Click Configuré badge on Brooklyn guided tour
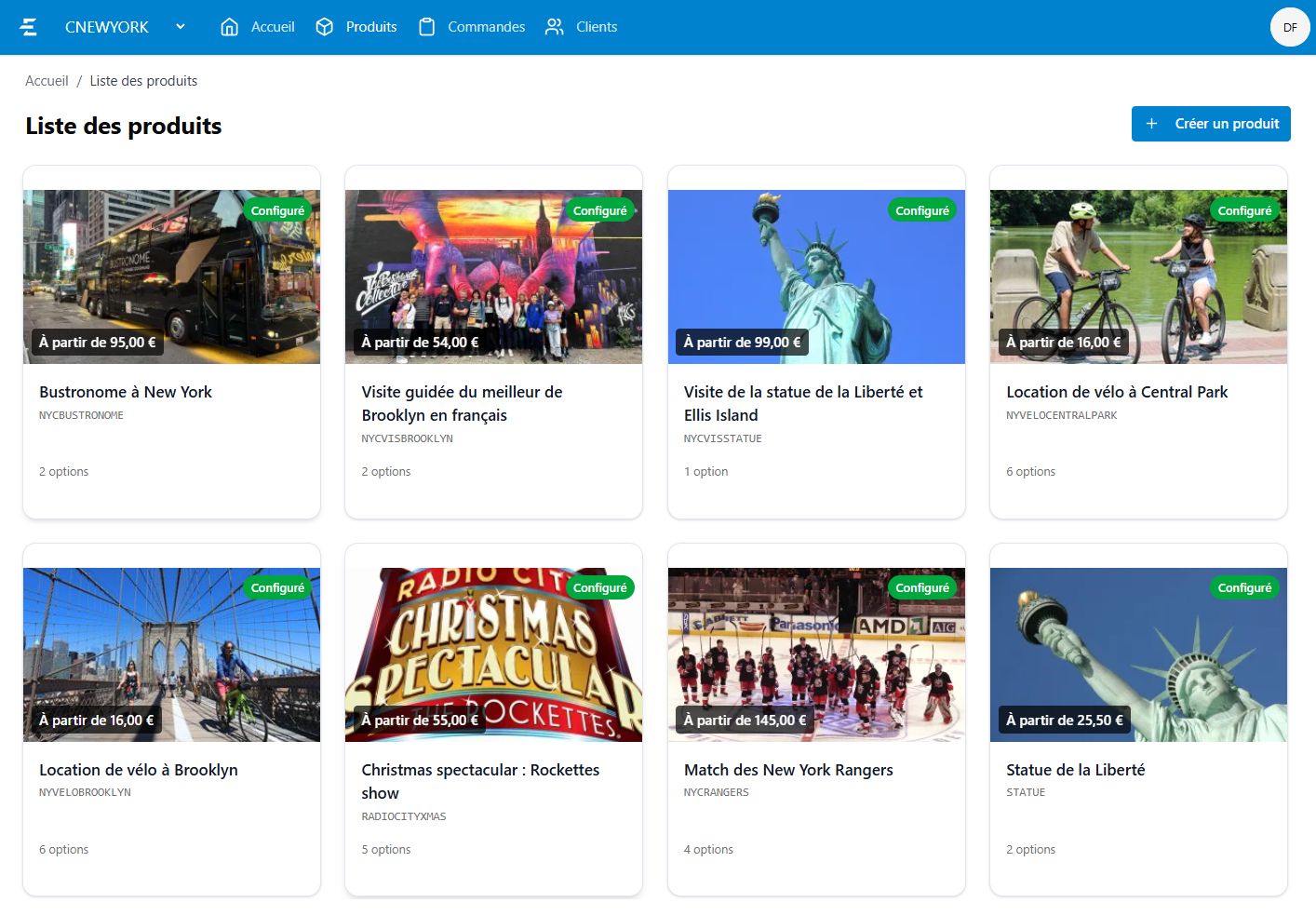 coord(599,210)
